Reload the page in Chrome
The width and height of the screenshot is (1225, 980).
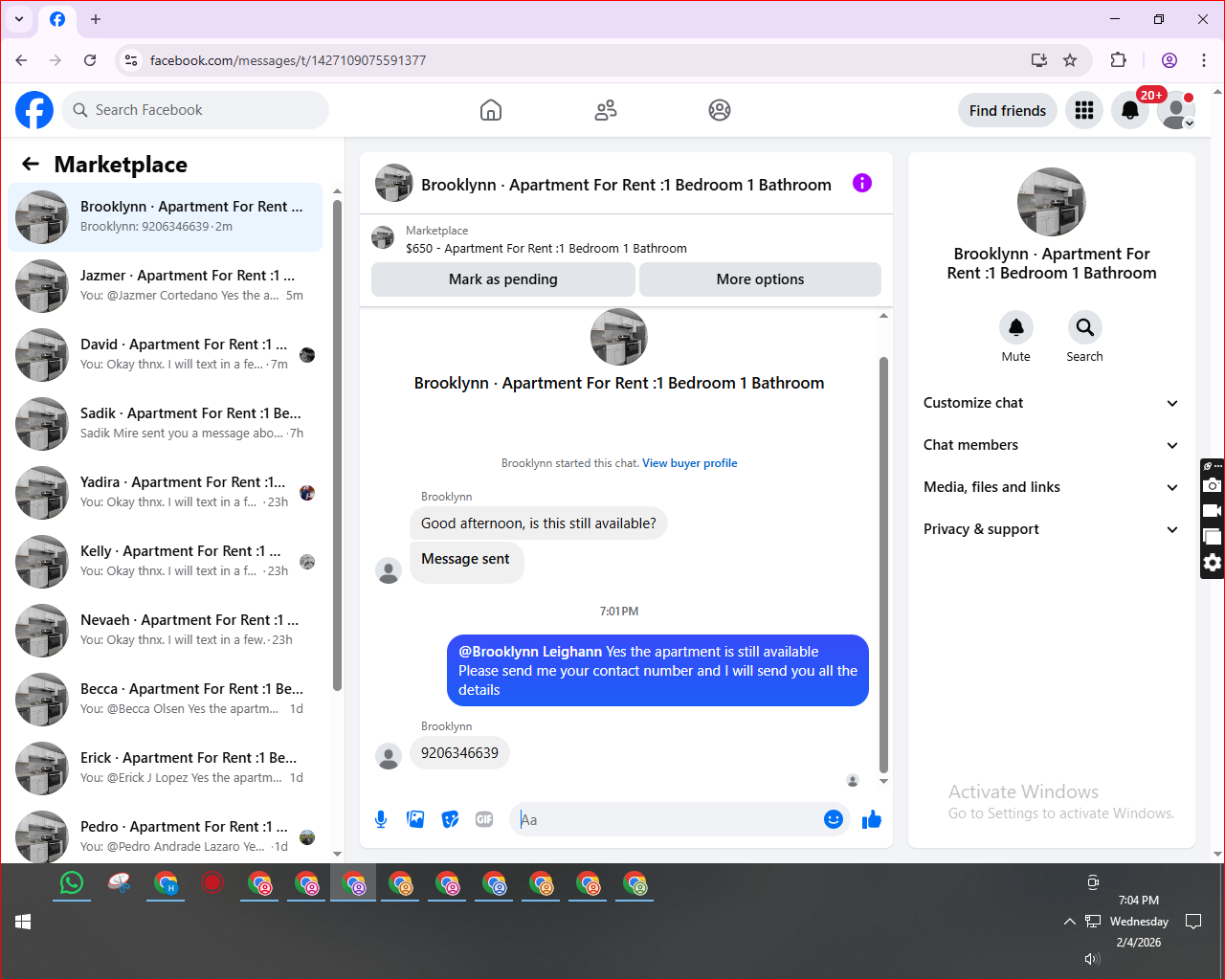point(90,60)
